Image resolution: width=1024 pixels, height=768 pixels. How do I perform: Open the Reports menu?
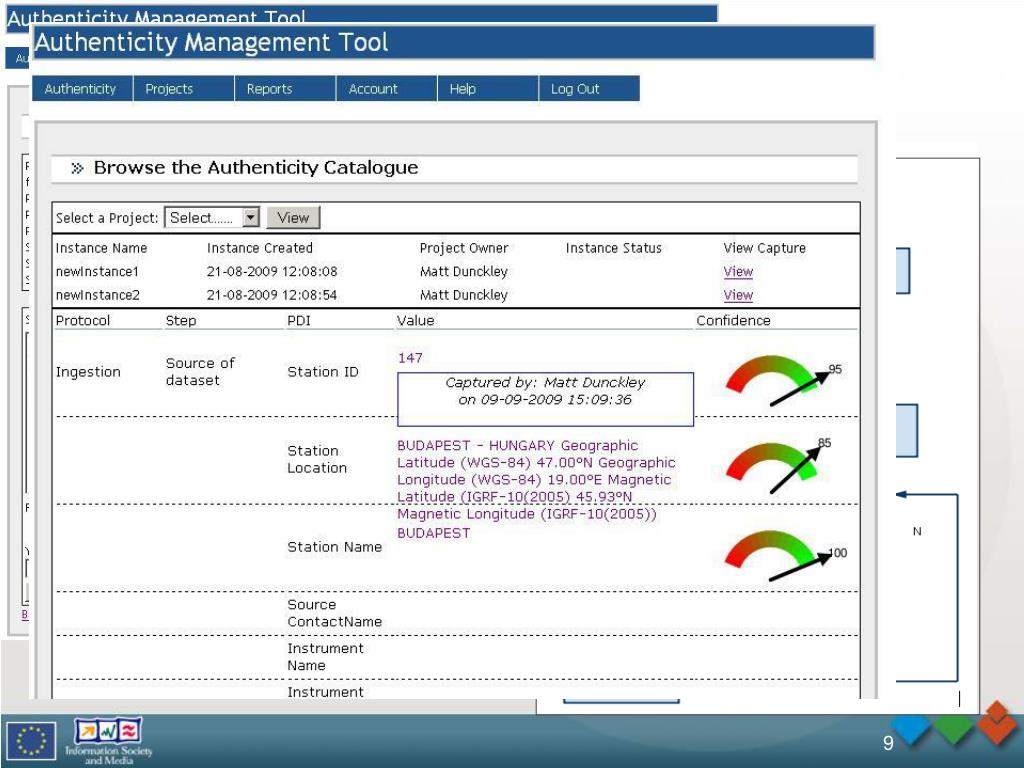[x=285, y=89]
